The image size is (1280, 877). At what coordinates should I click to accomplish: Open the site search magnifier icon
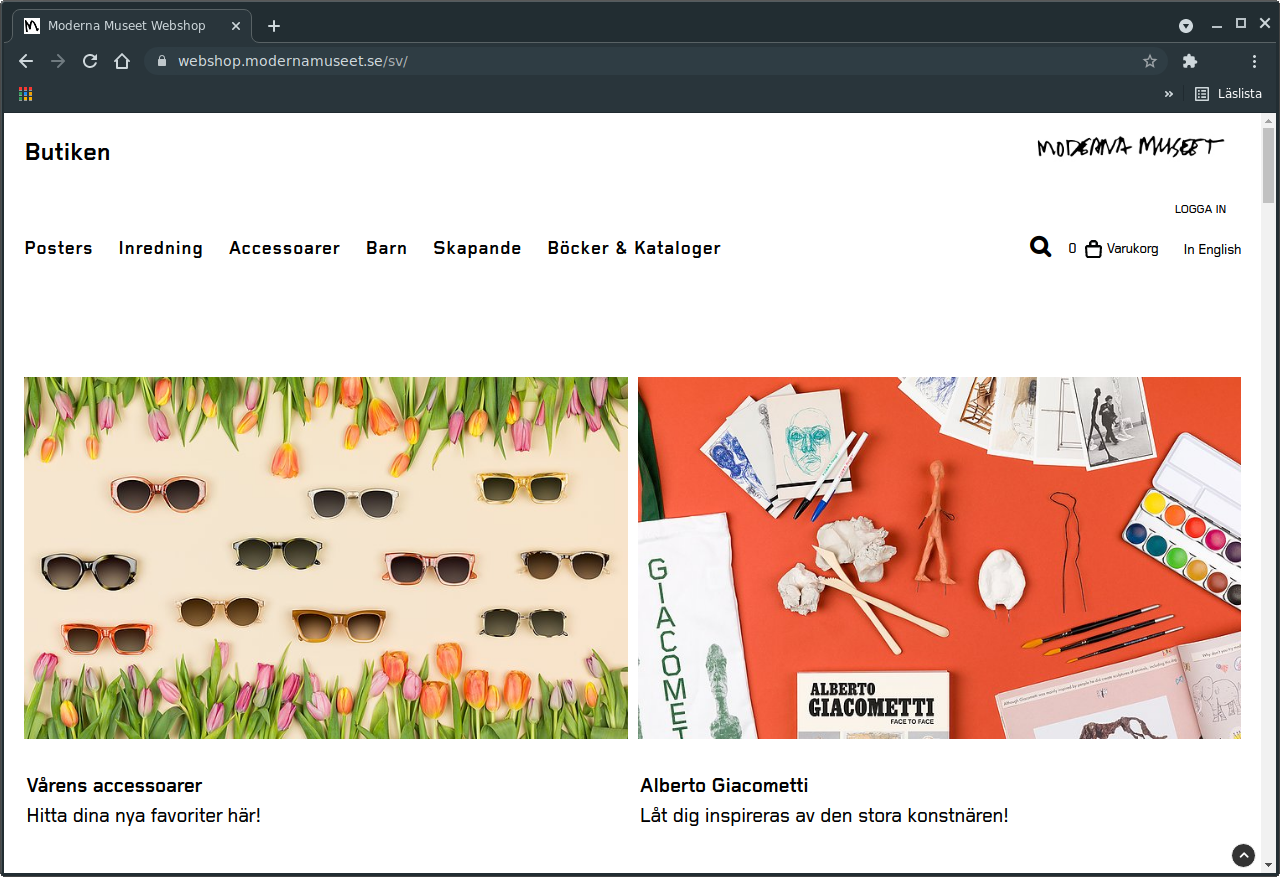point(1040,247)
